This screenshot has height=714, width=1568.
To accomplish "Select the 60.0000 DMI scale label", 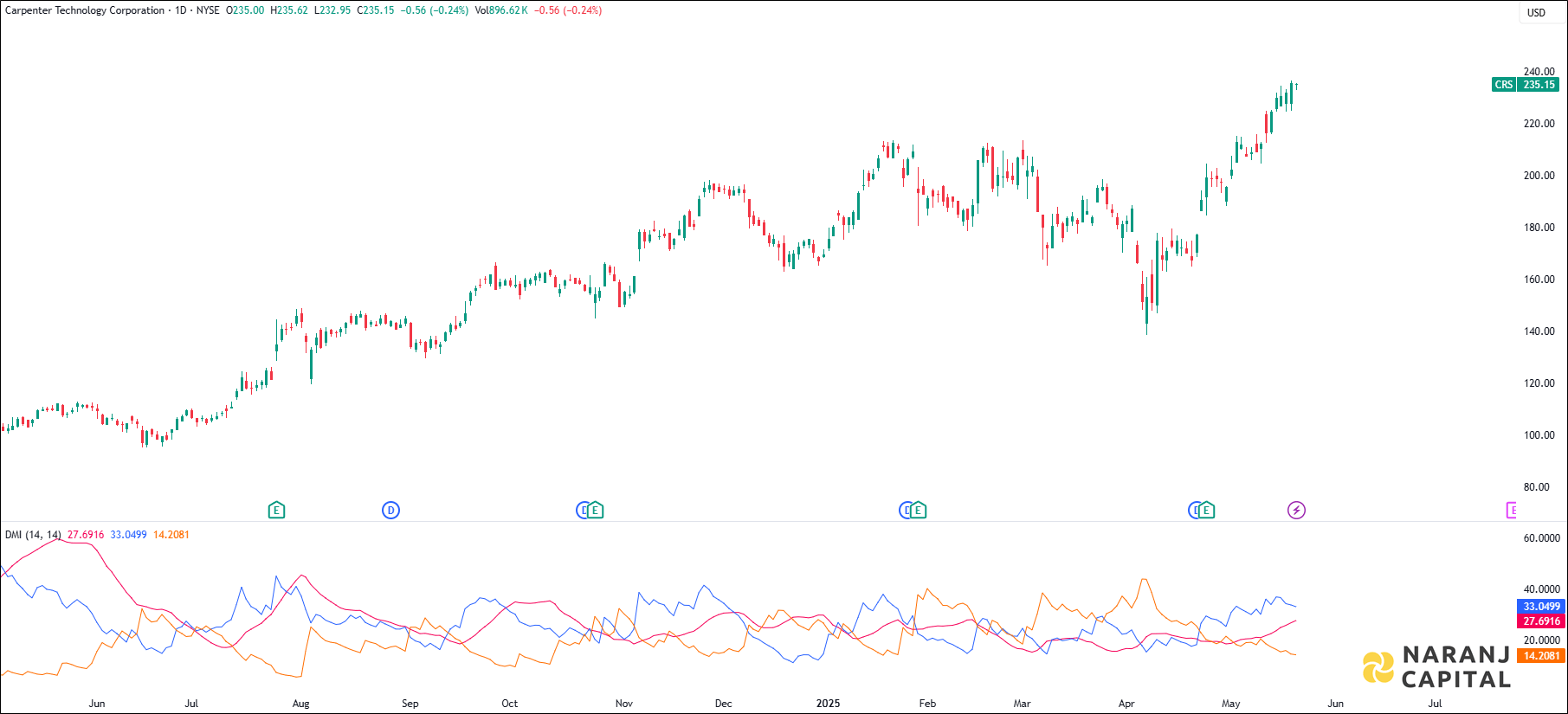I will pyautogui.click(x=1541, y=538).
